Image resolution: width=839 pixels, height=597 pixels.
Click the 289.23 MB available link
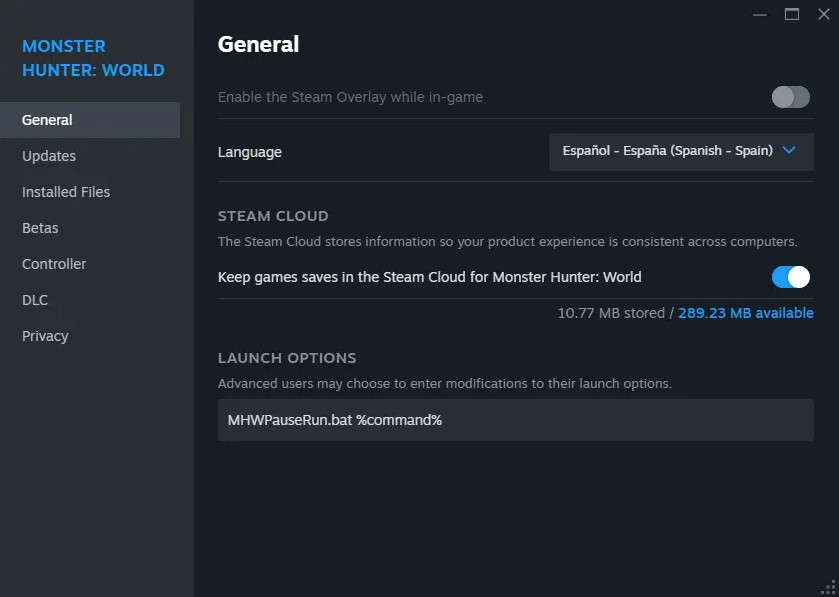point(746,313)
